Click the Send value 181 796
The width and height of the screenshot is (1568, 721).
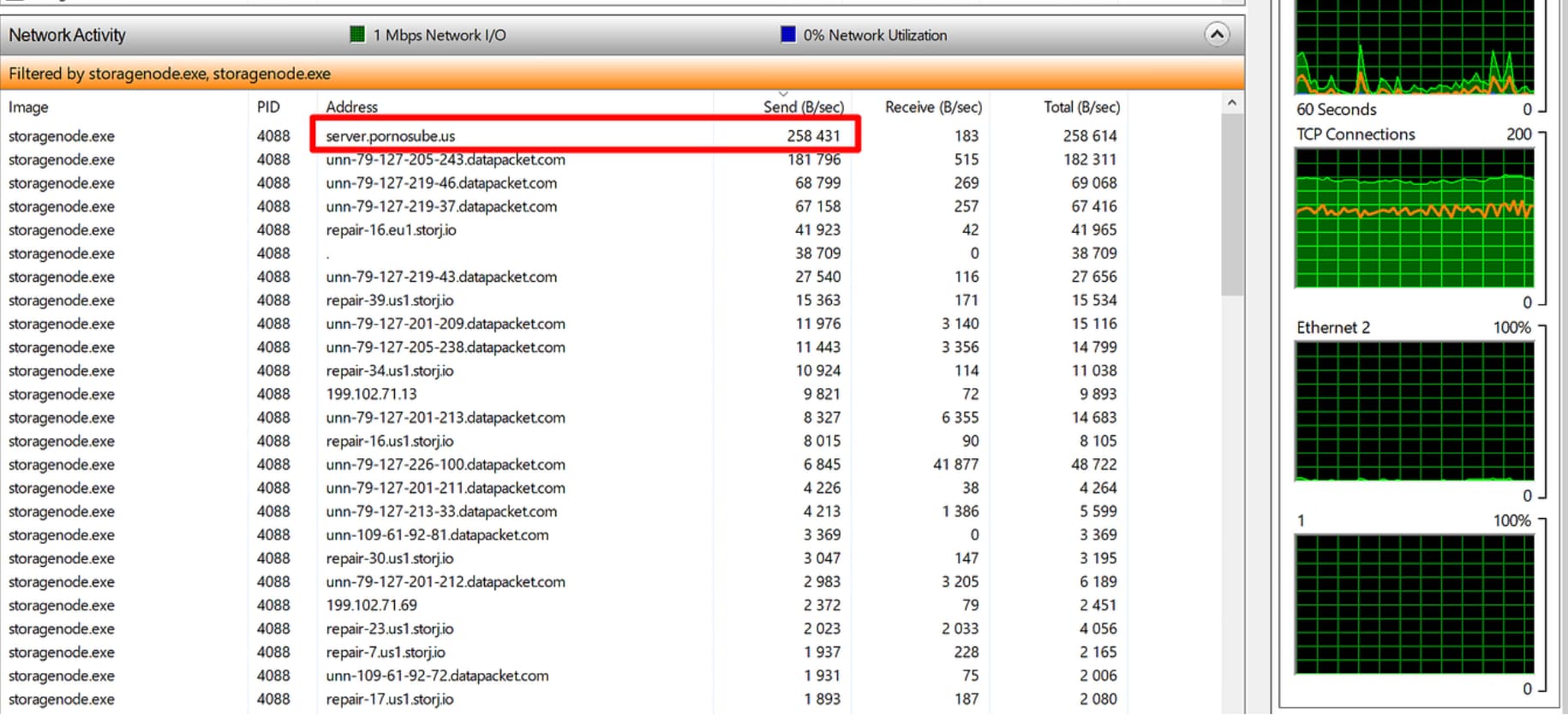pos(814,159)
